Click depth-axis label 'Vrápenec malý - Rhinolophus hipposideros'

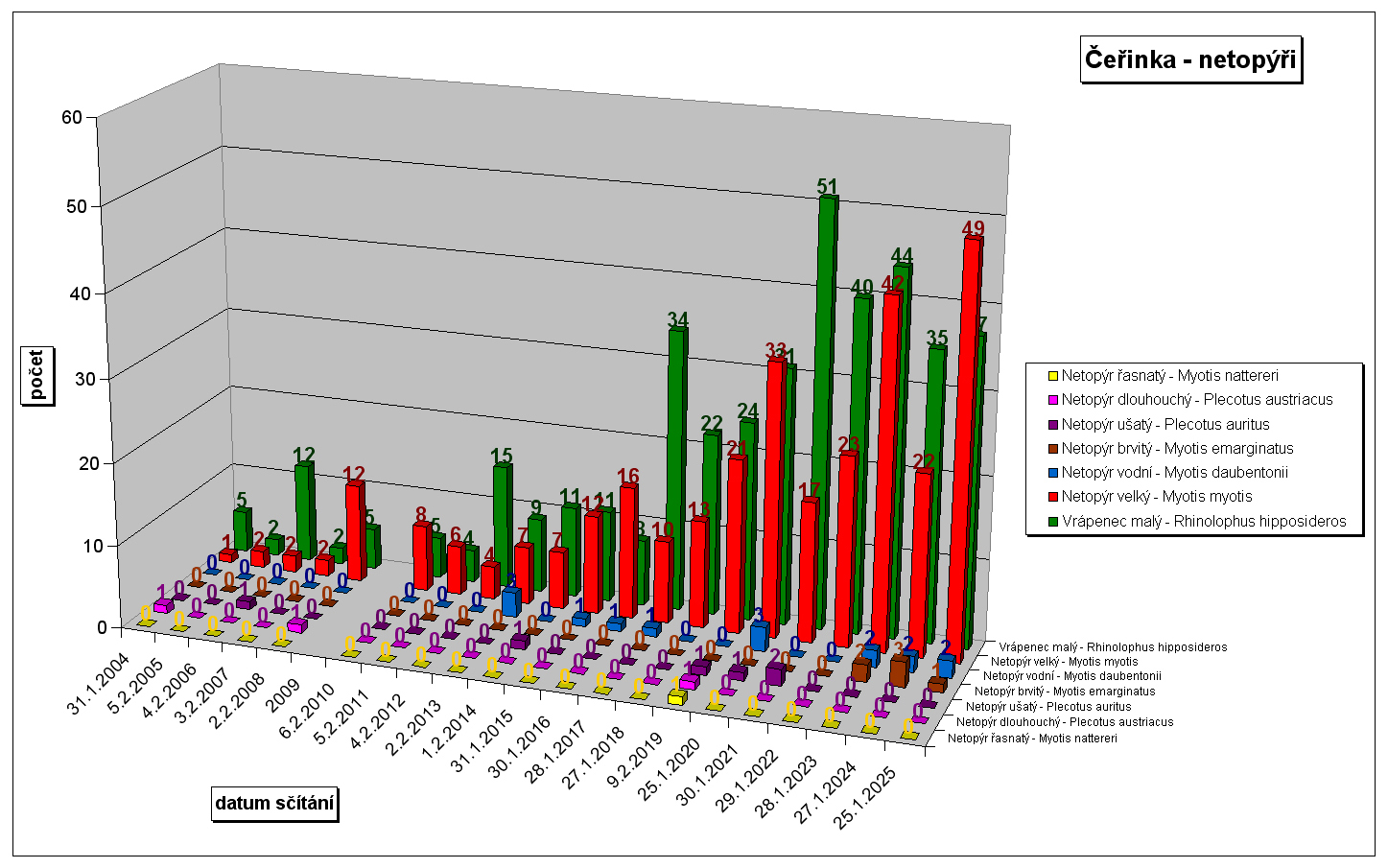pyautogui.click(x=1113, y=646)
